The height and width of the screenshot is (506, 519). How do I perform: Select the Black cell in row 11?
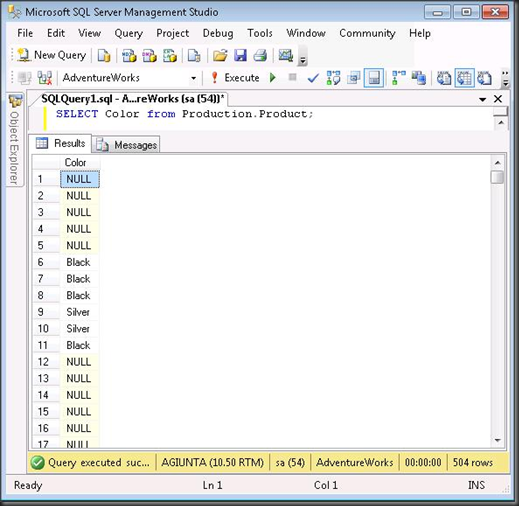[80, 345]
